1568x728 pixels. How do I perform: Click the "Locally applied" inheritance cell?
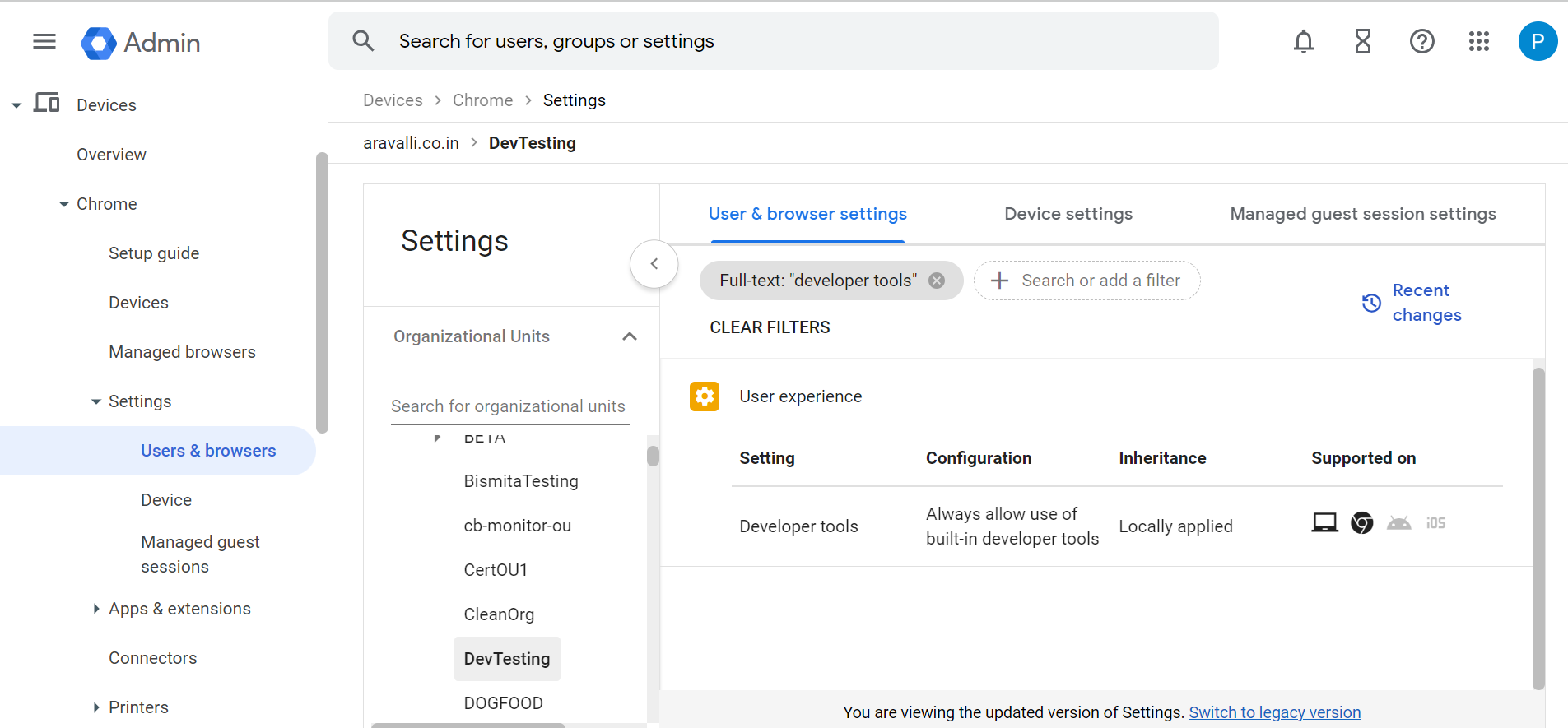point(1175,526)
